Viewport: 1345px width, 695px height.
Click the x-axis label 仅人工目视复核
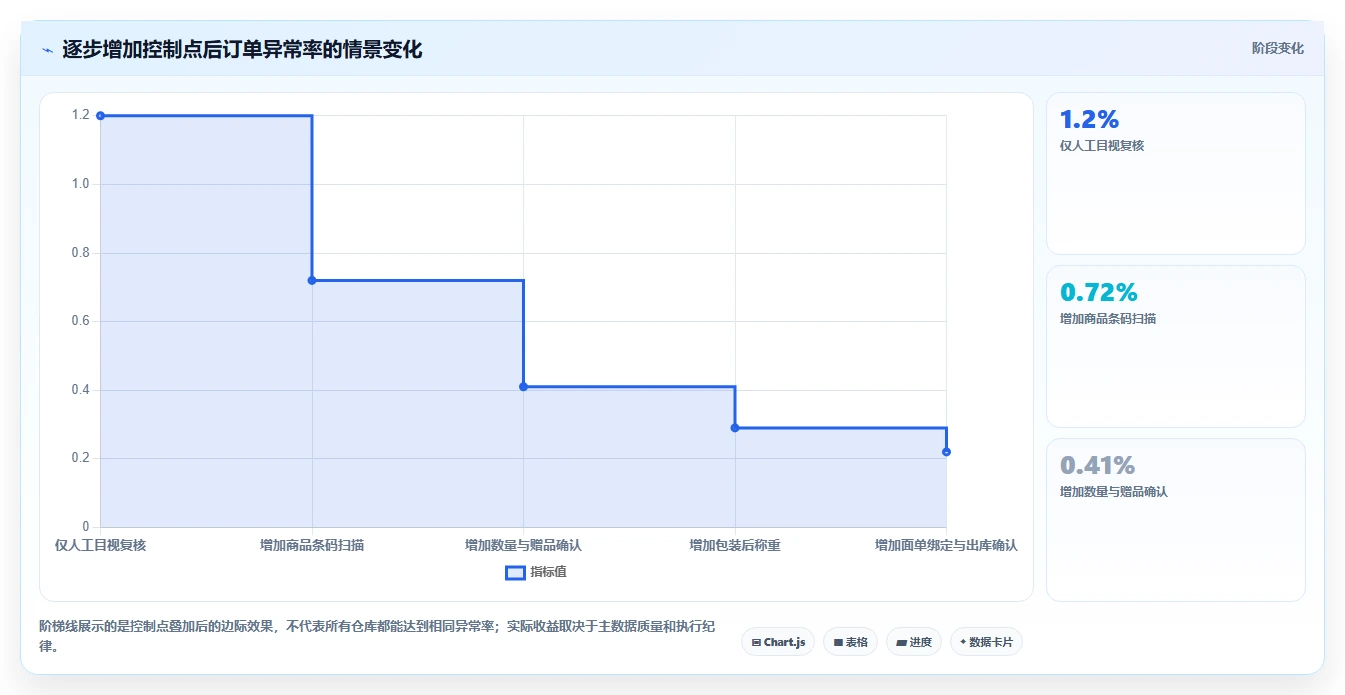coord(100,545)
